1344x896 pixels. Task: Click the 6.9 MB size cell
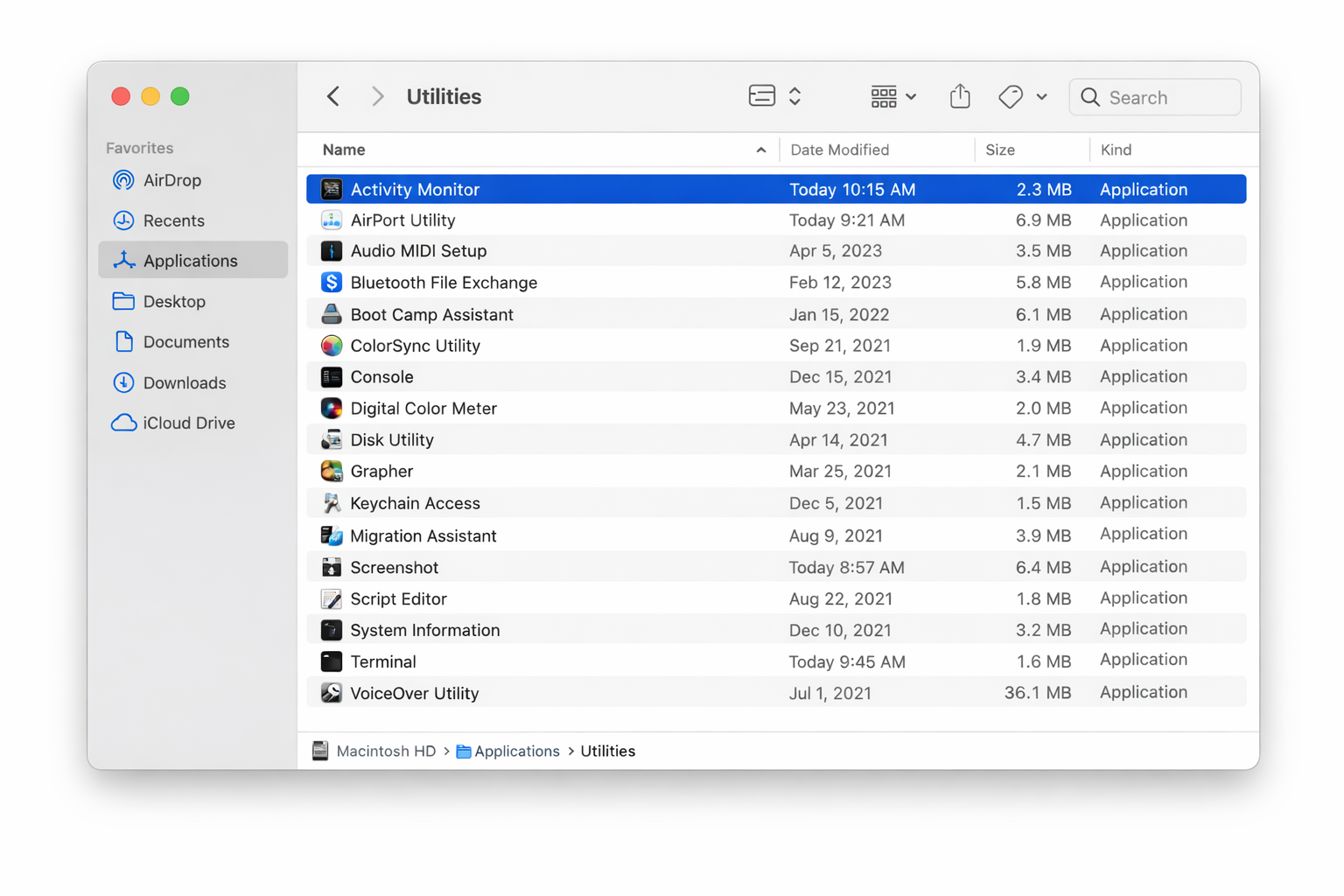coord(1043,220)
